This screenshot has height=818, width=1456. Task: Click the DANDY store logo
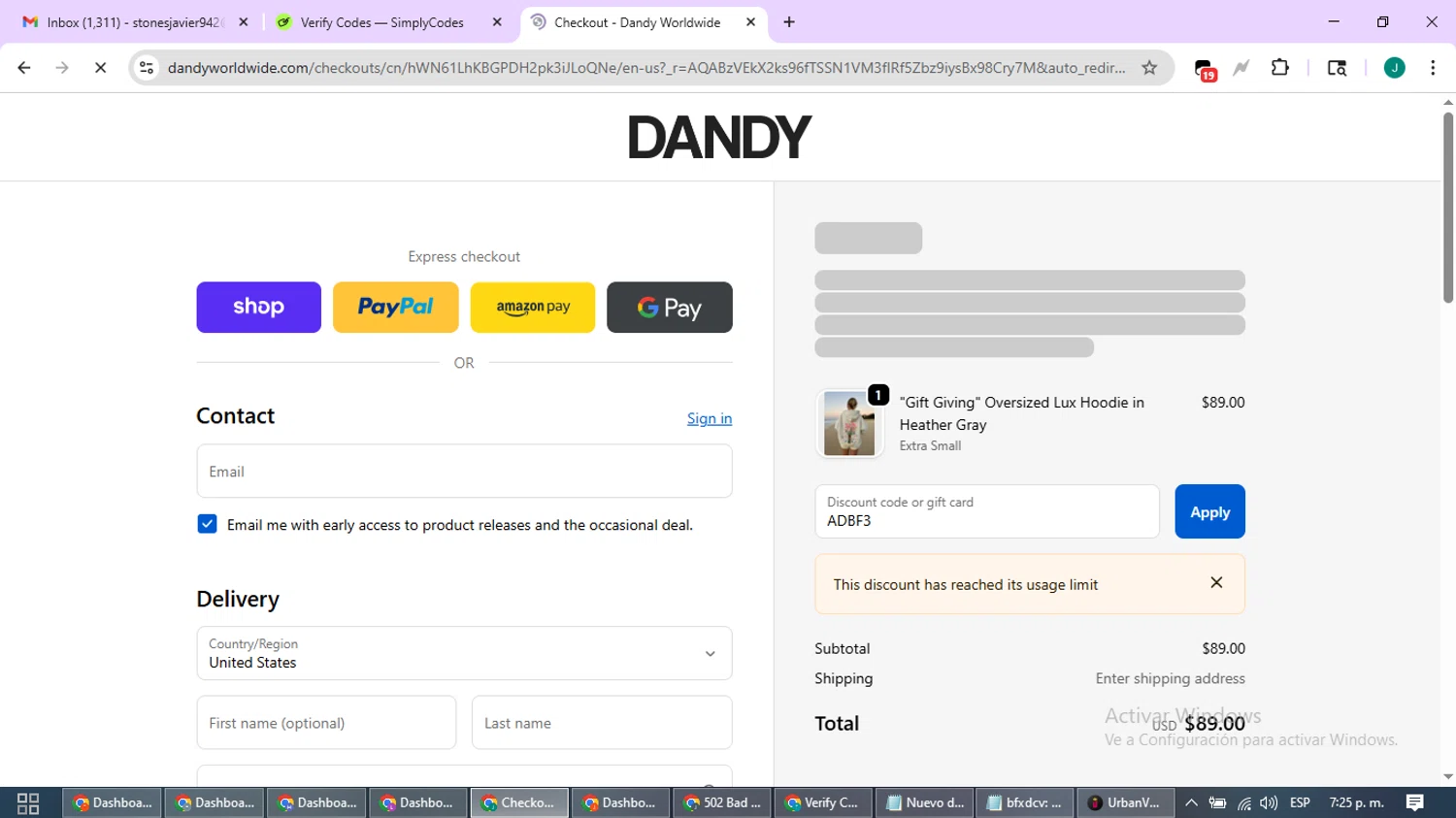click(x=719, y=137)
